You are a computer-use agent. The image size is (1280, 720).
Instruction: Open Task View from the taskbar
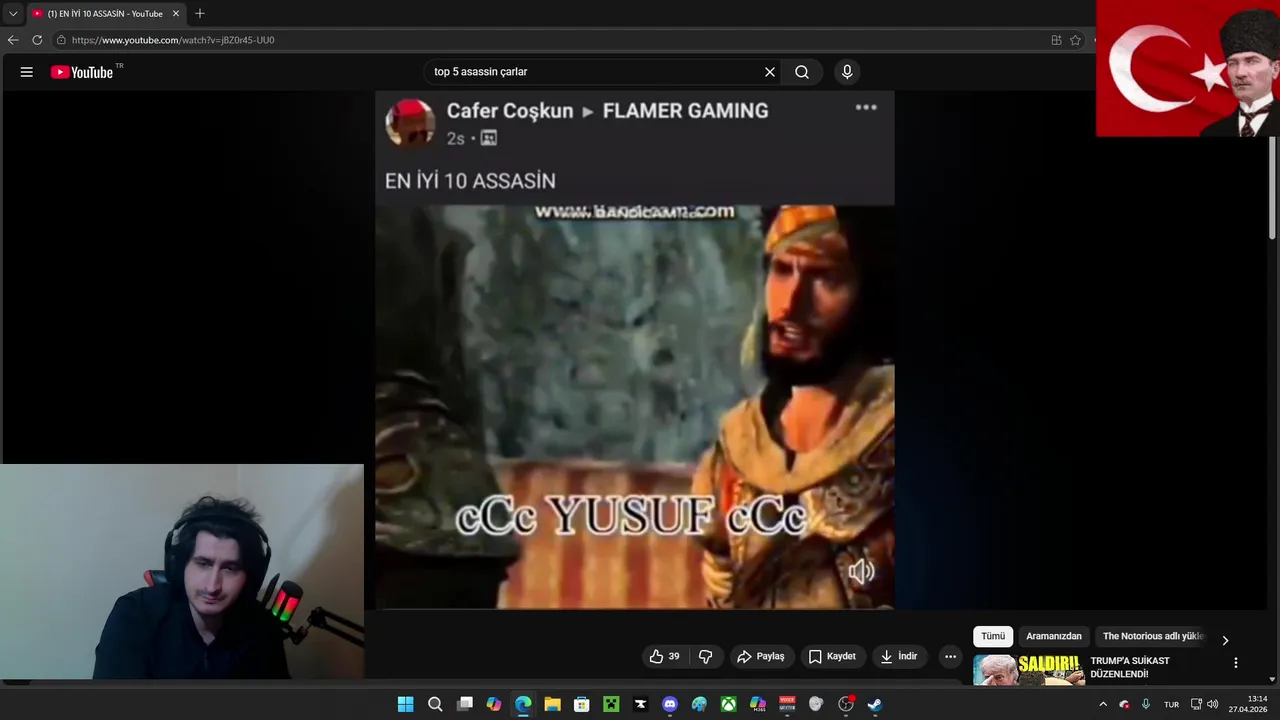(465, 705)
